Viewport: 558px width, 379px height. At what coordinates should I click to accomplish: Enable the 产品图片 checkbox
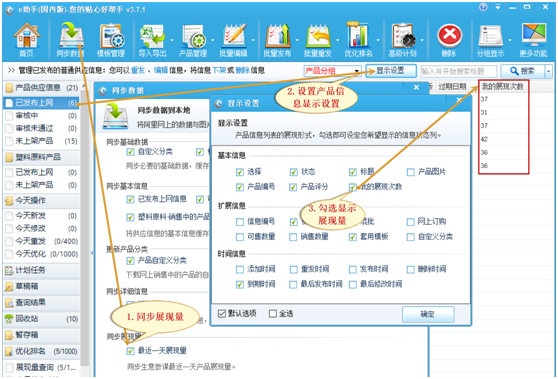tap(411, 172)
